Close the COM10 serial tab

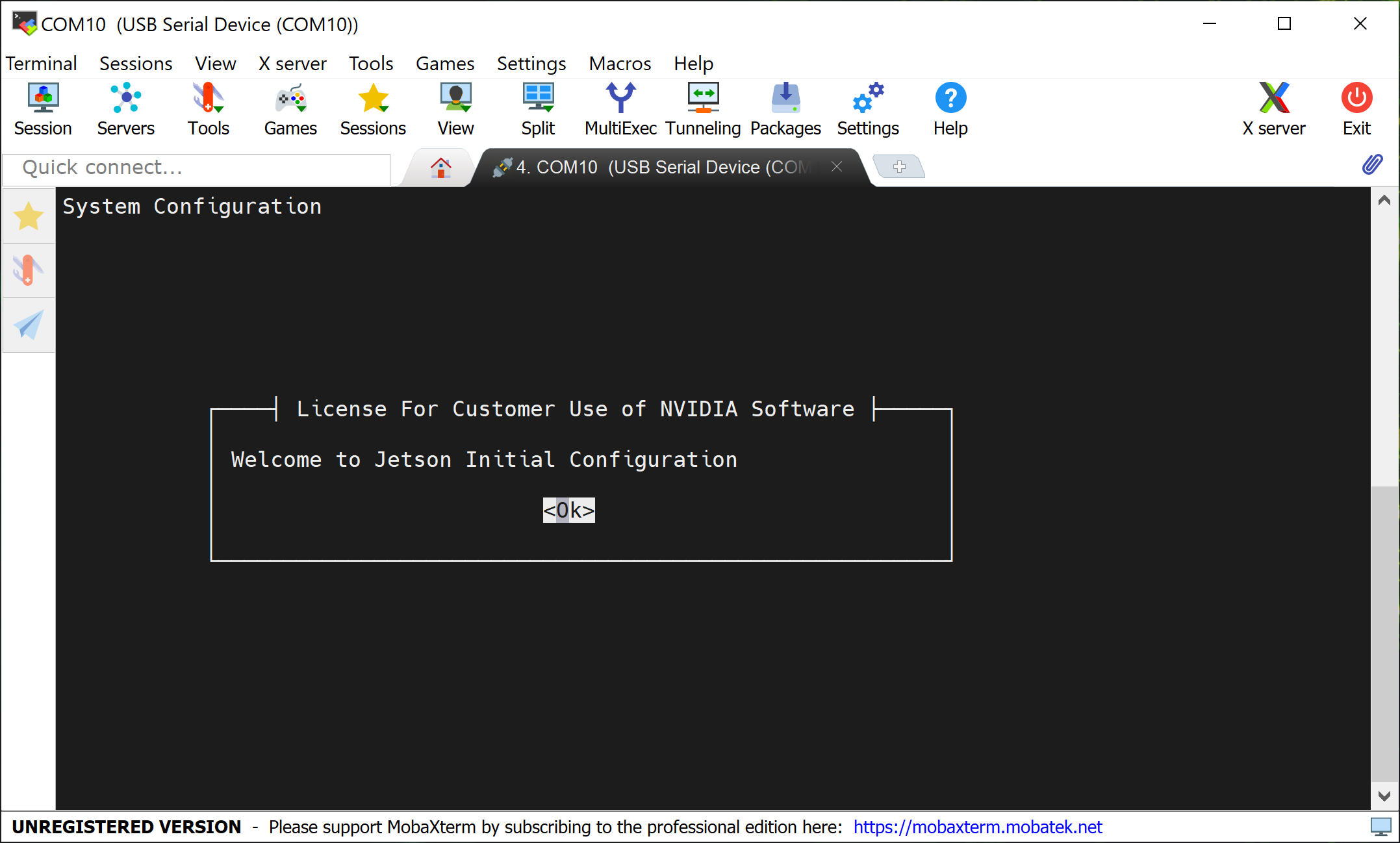point(837,167)
